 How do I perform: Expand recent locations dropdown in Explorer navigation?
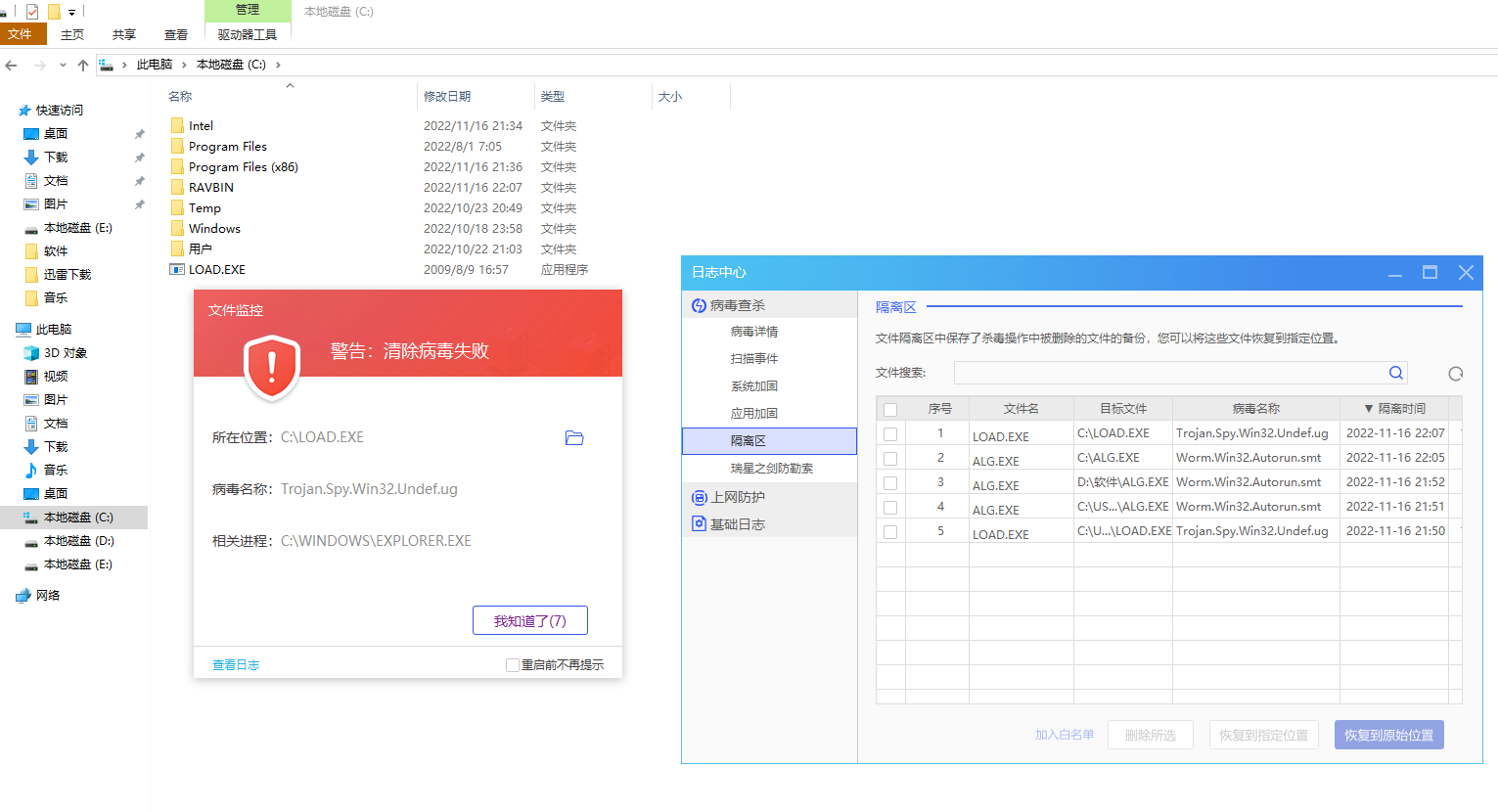coord(63,66)
